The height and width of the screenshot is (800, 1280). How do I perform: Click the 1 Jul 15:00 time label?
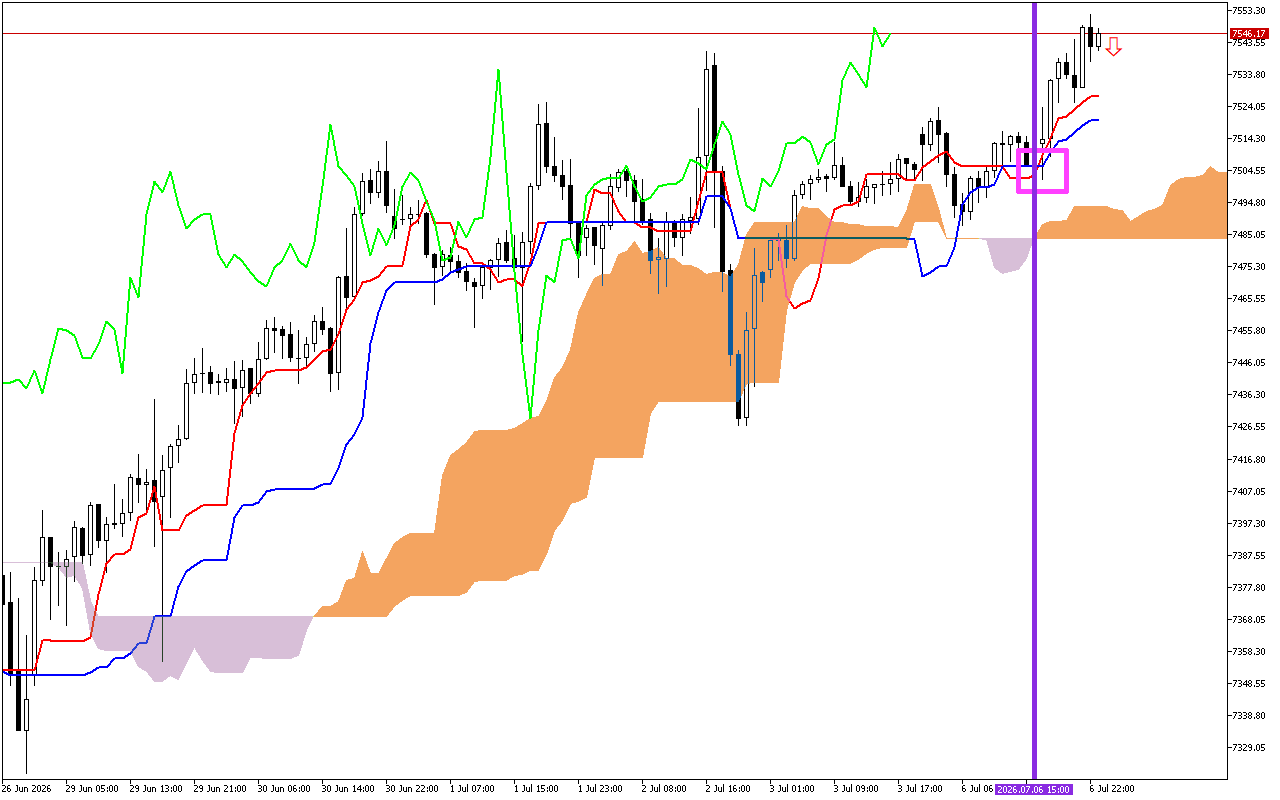tap(534, 789)
